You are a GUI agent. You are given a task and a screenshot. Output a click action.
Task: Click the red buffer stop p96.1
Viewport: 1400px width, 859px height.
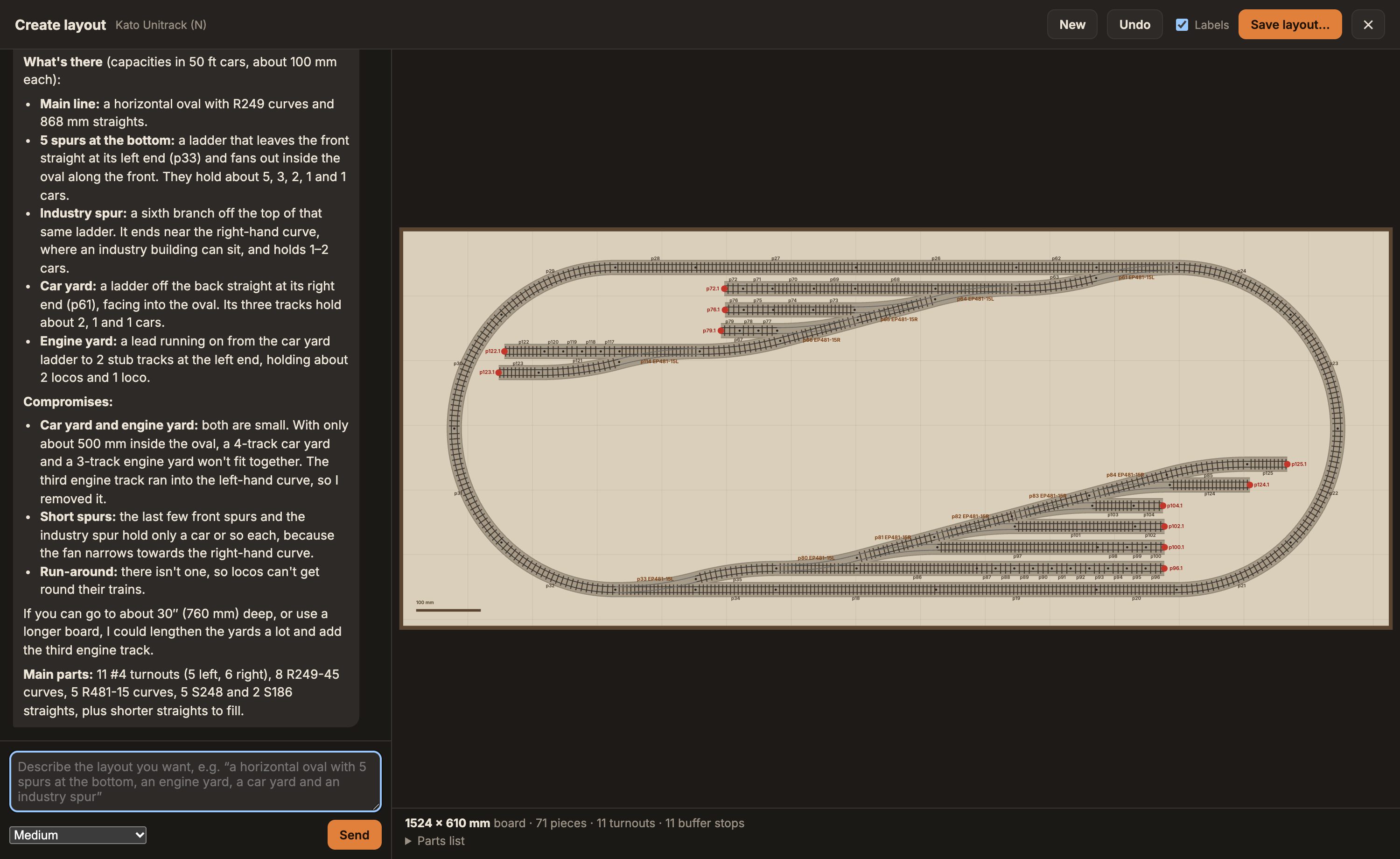1164,569
